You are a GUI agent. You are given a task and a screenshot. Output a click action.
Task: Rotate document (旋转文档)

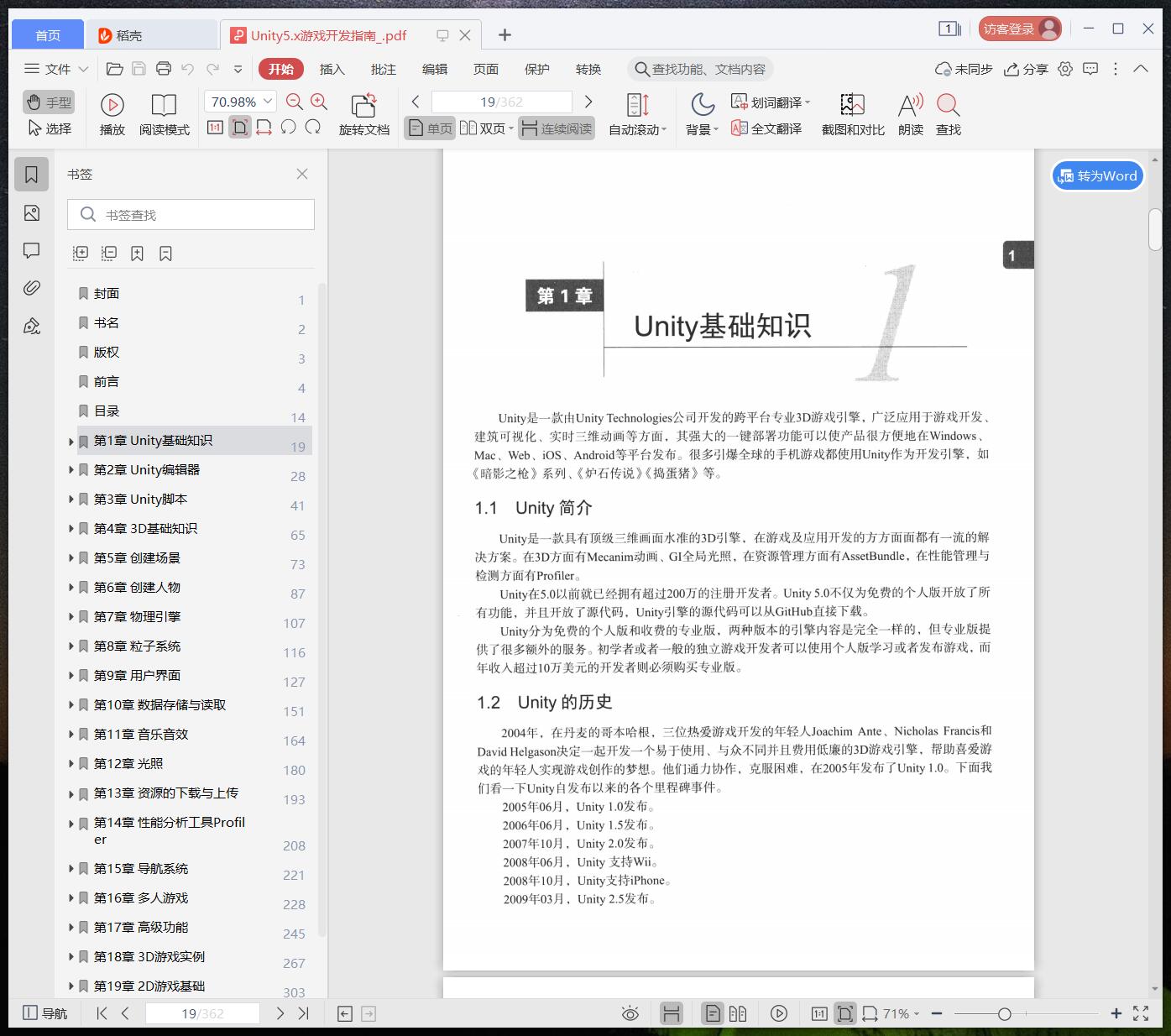coord(364,114)
